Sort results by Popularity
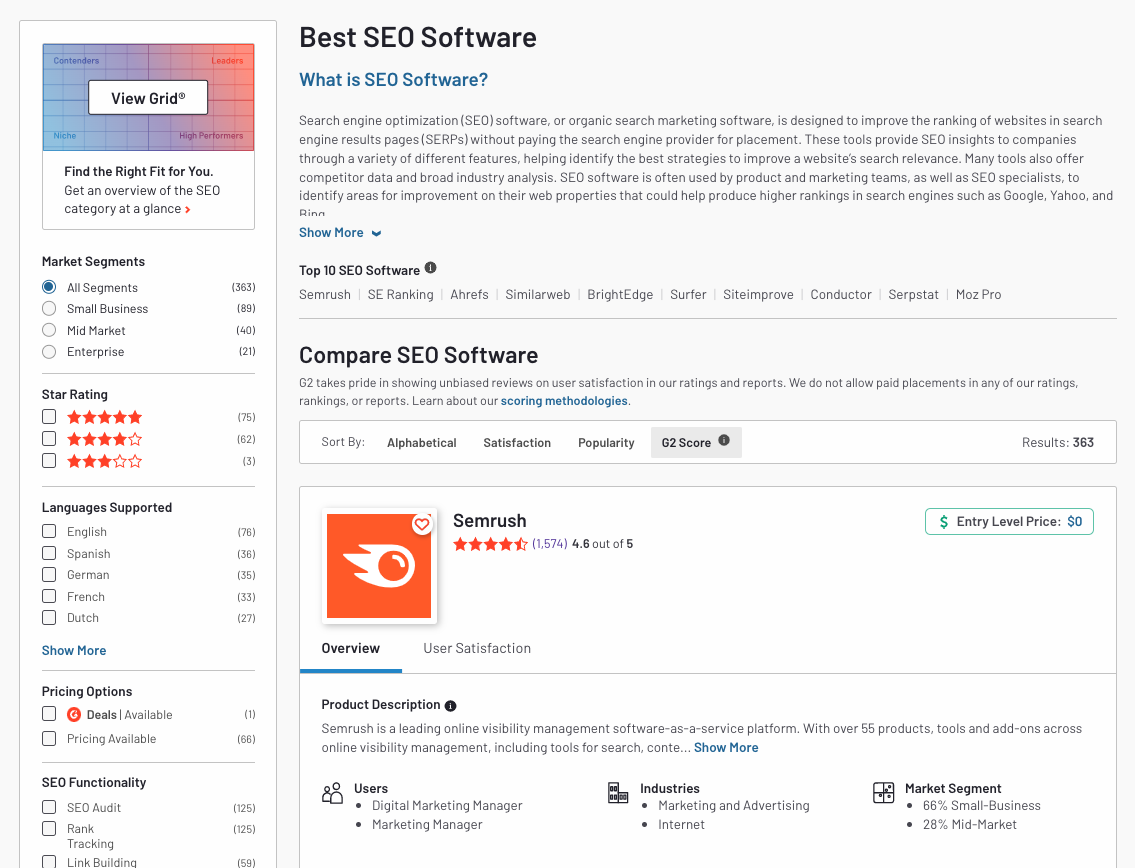 606,442
